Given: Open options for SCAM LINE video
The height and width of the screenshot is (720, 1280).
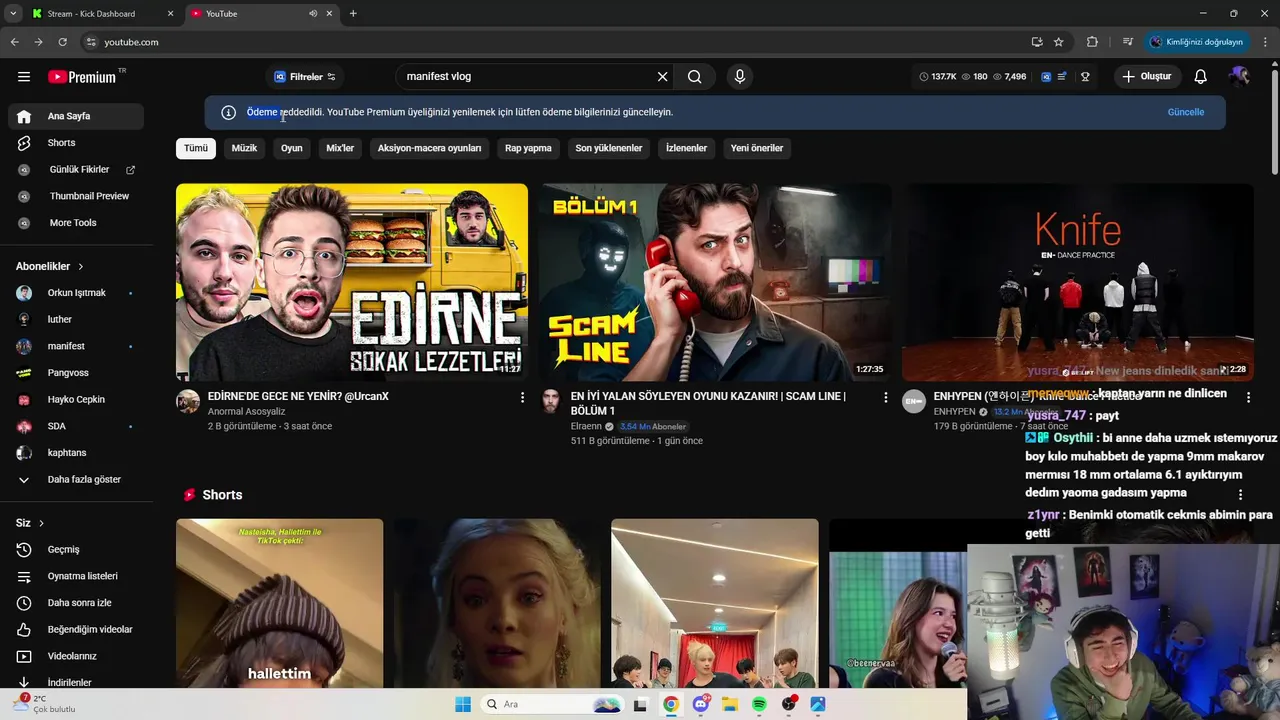Looking at the screenshot, I should (885, 397).
